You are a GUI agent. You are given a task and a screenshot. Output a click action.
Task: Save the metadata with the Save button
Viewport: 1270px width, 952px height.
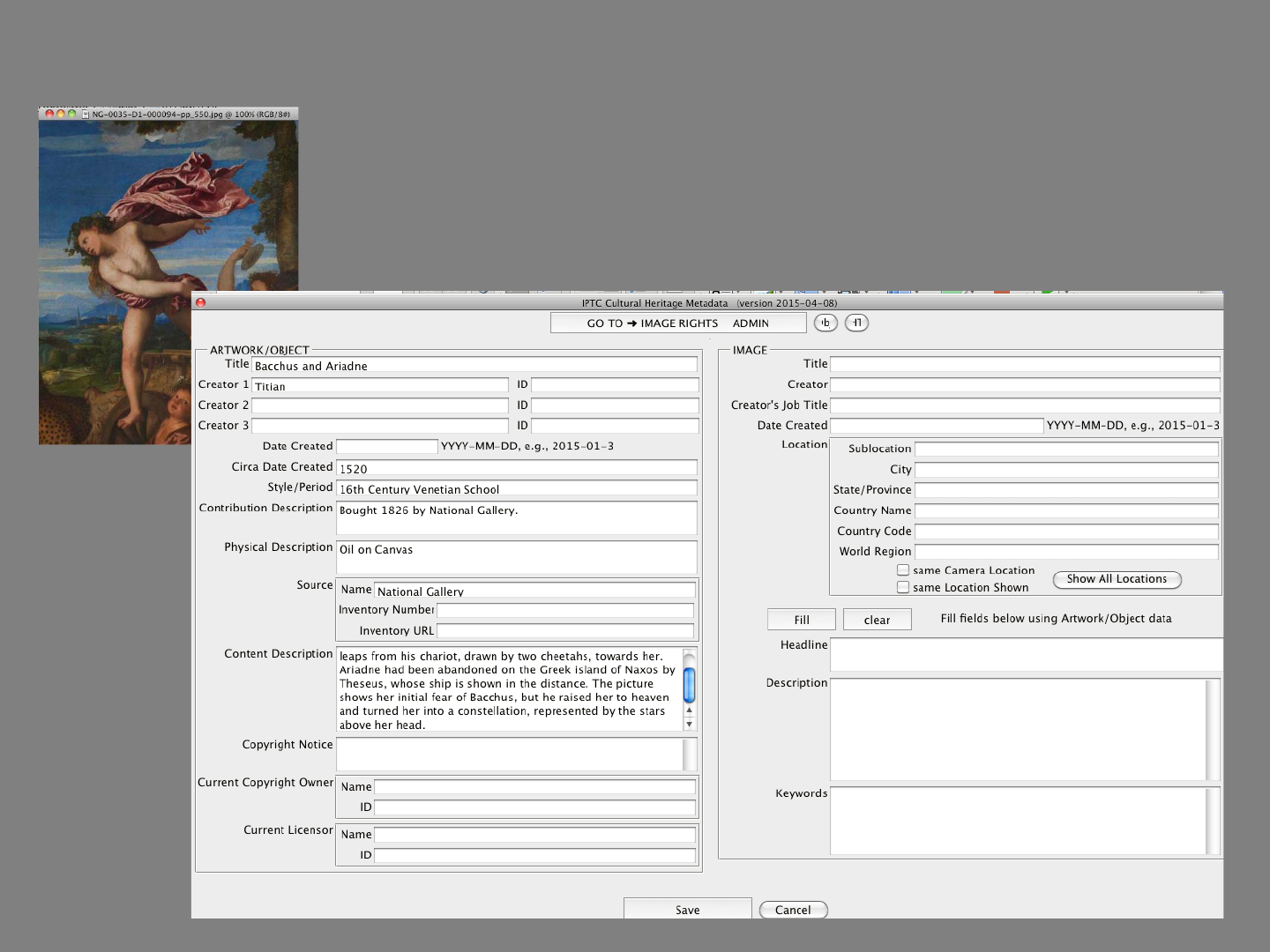click(x=687, y=910)
